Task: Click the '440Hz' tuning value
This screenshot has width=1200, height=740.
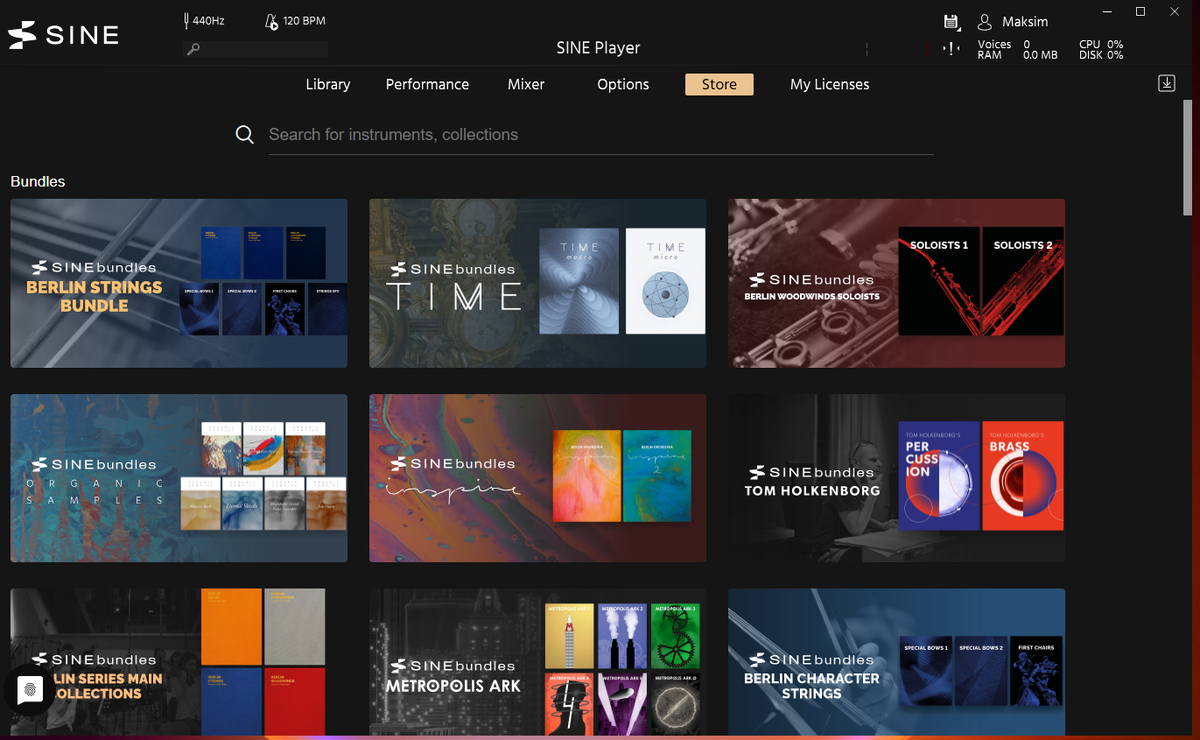Action: tap(209, 21)
